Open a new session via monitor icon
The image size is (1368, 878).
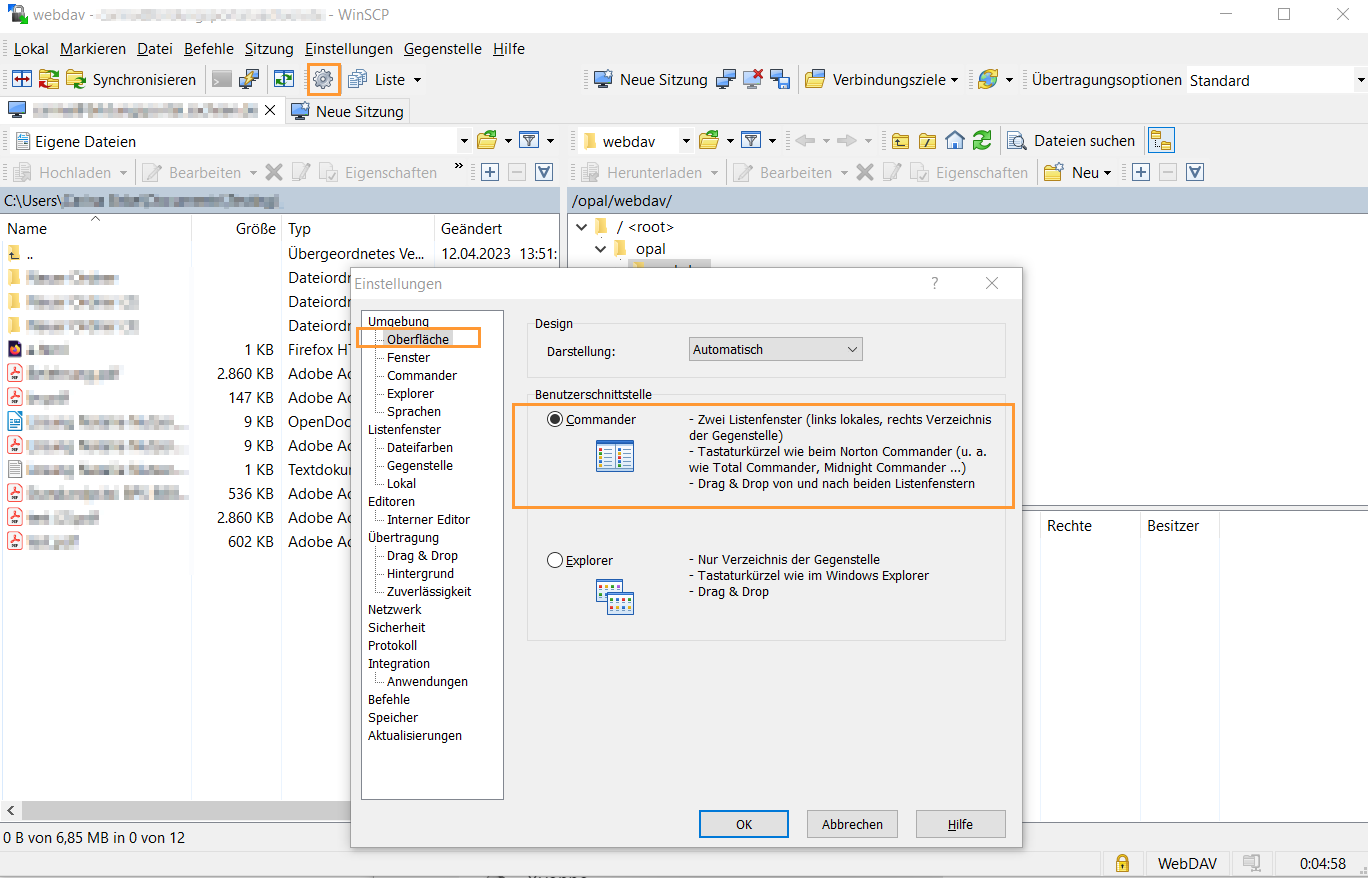pyautogui.click(x=601, y=79)
